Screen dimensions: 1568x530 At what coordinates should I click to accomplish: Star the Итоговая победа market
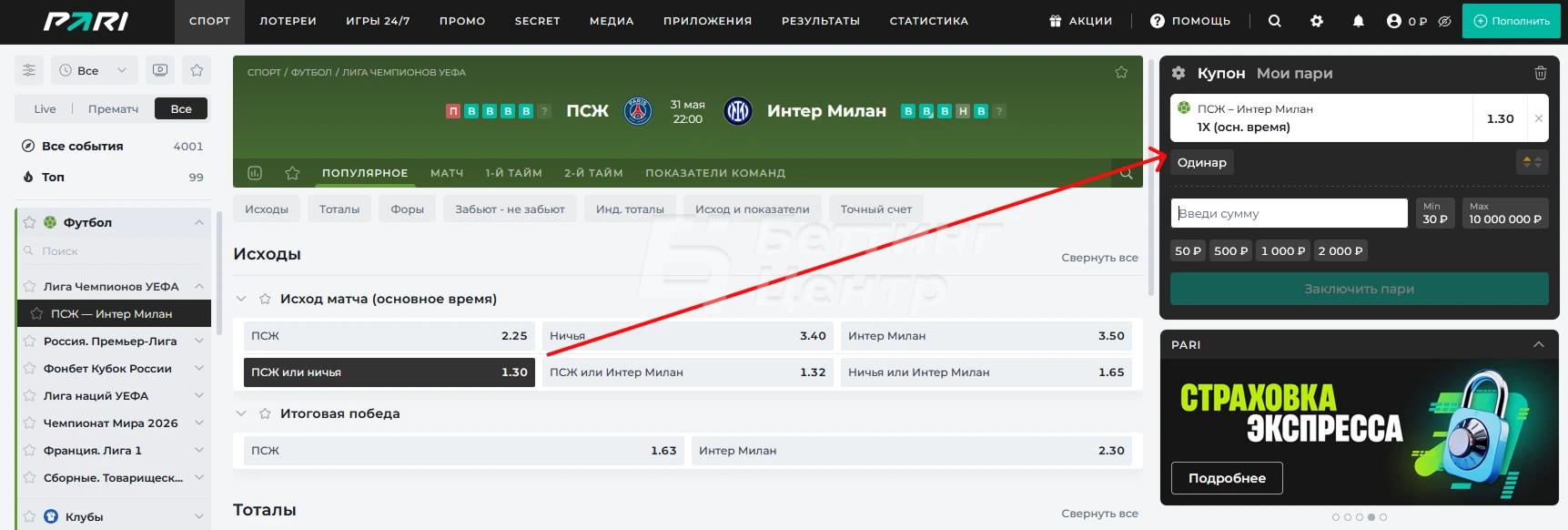coord(265,413)
